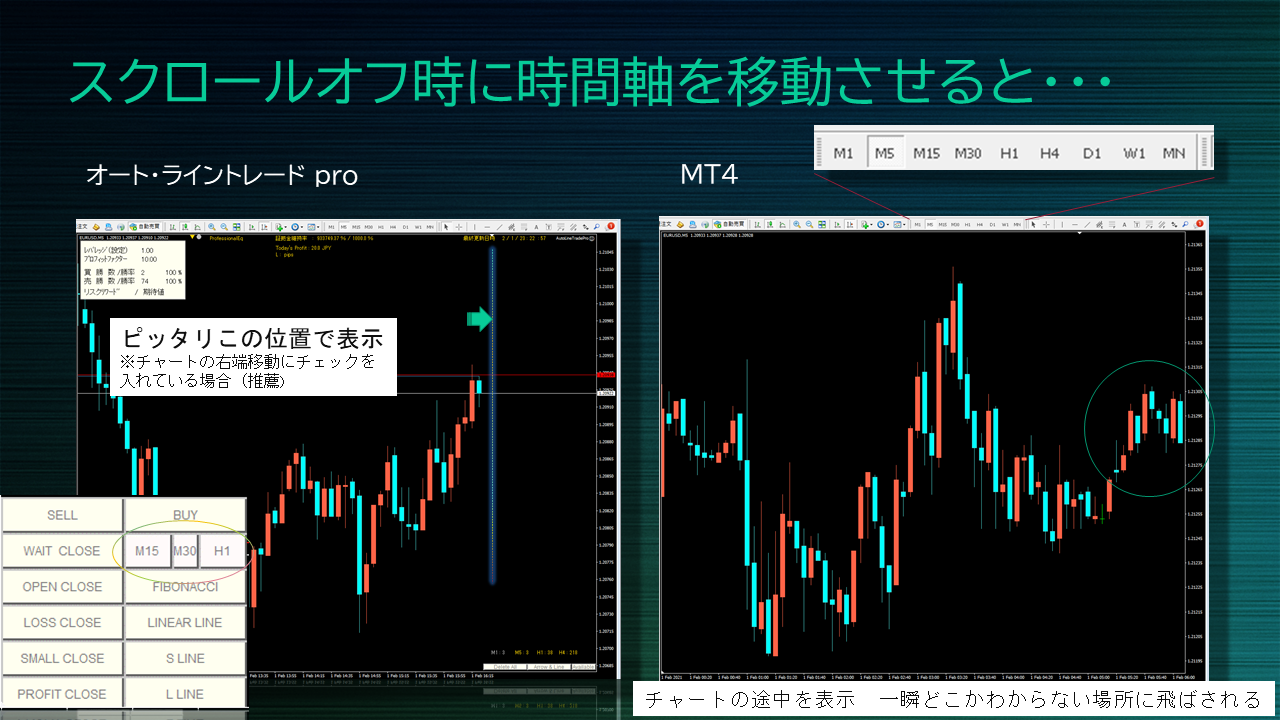
Task: Select MN in the enlarged timeframe bar
Action: (1174, 153)
